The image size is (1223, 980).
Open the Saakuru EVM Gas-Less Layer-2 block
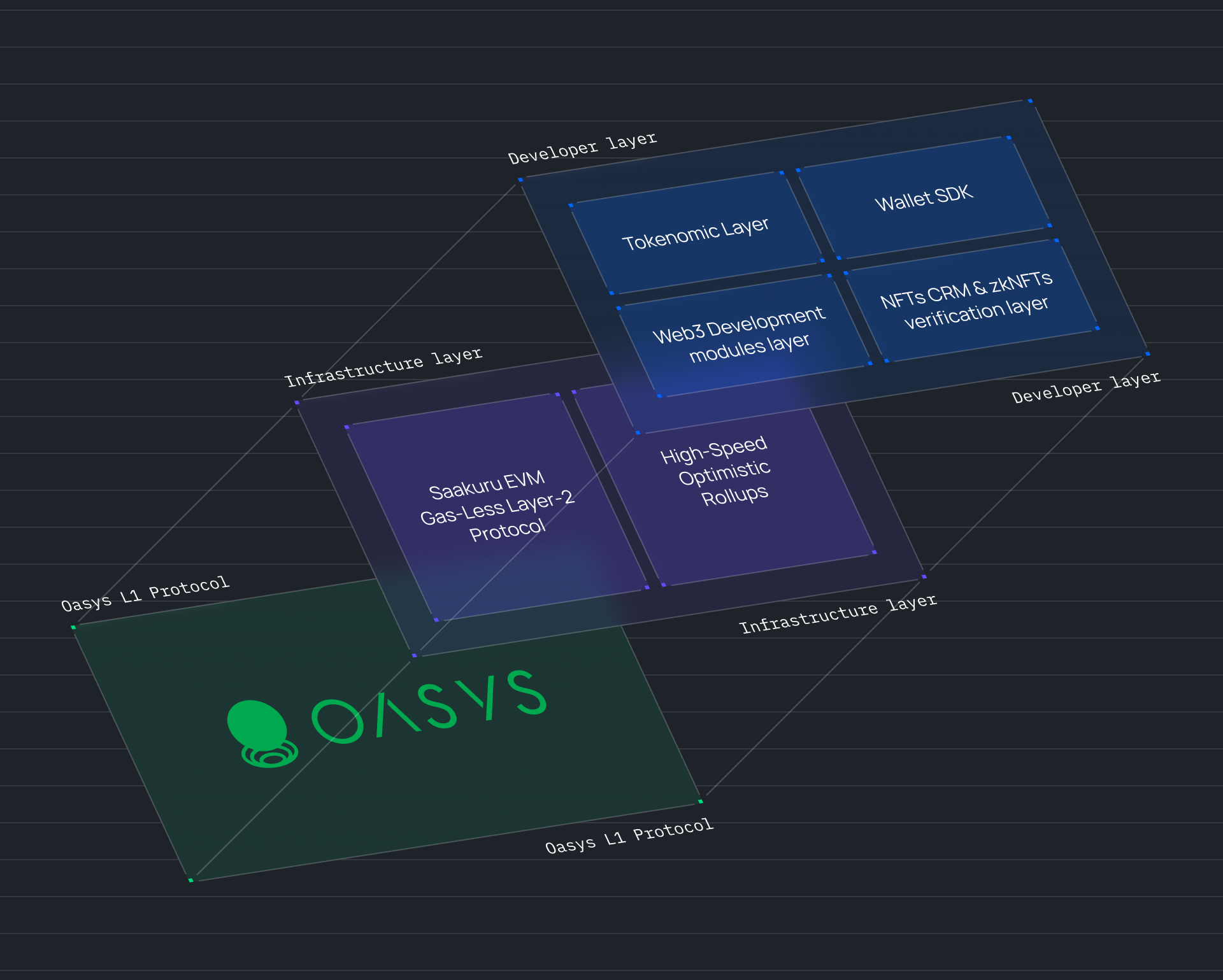pos(496,506)
